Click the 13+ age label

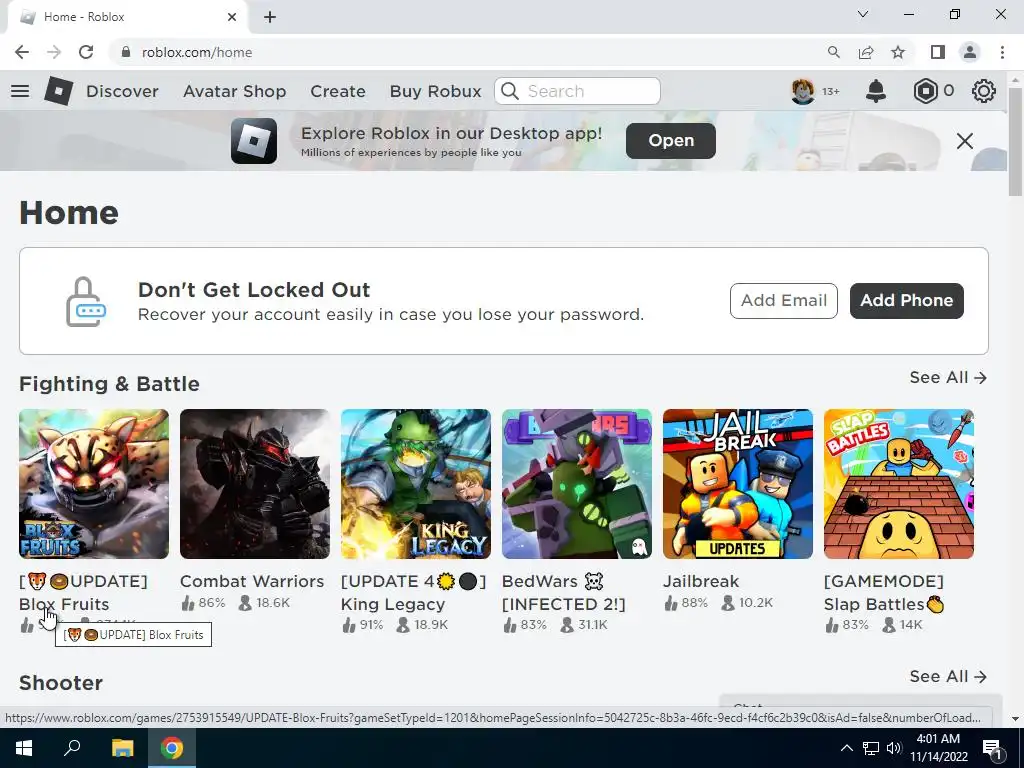pyautogui.click(x=831, y=91)
